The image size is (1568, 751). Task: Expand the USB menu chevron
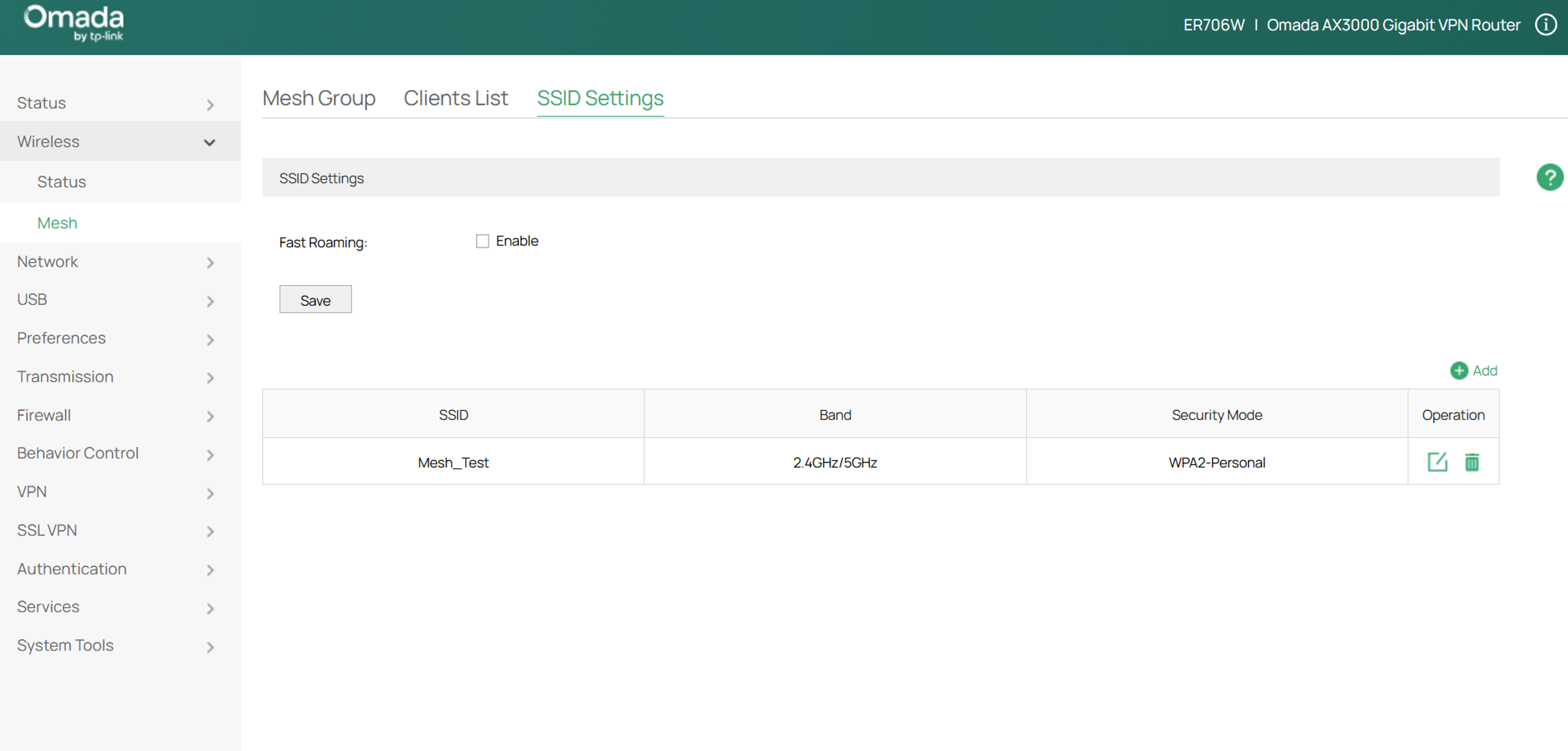210,301
